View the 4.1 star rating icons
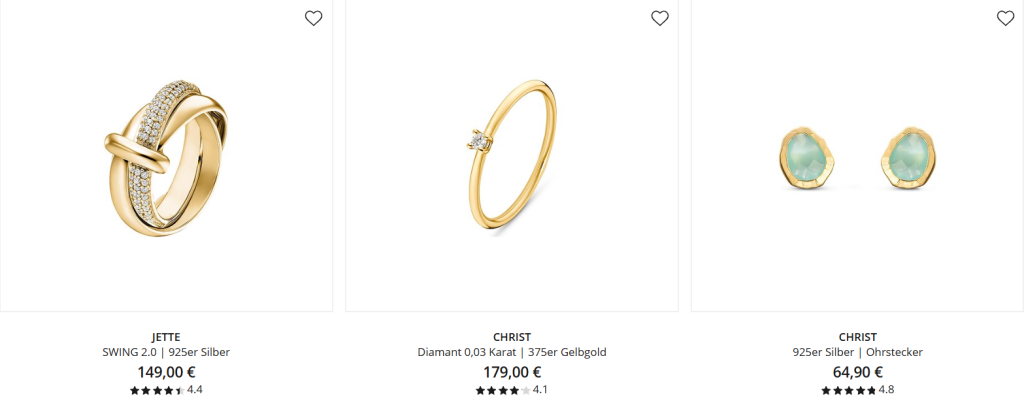The image size is (1024, 403). 503,391
